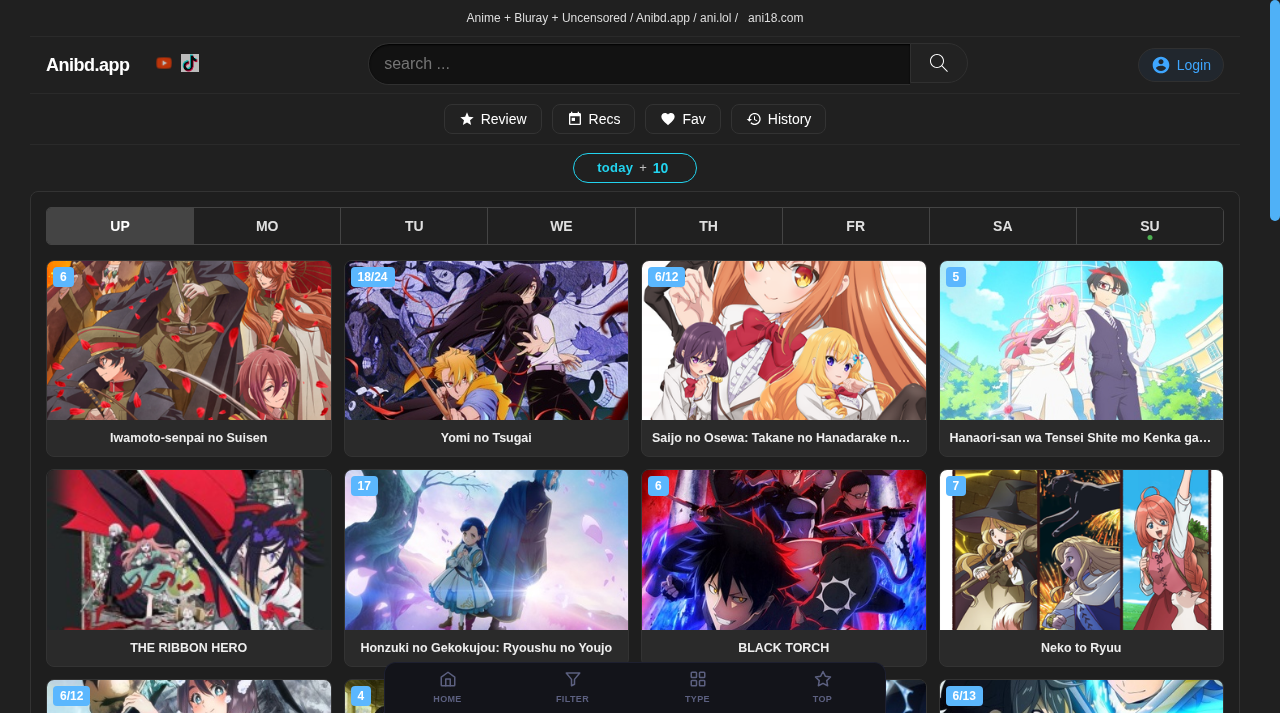This screenshot has width=1280, height=713.
Task: Click the today + 10 pill
Action: point(635,168)
